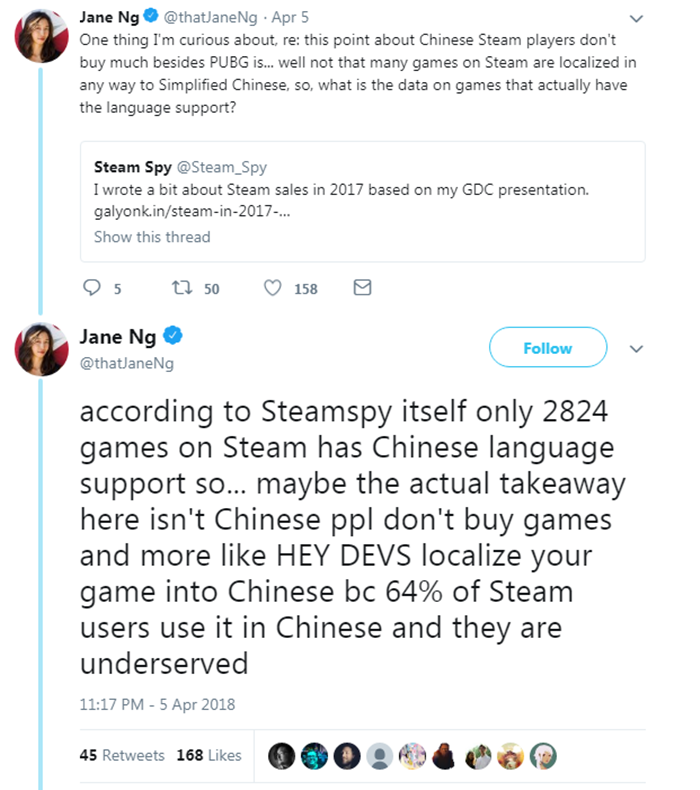700x790 pixels.
Task: View the 168 Likes list
Action: coord(209,755)
